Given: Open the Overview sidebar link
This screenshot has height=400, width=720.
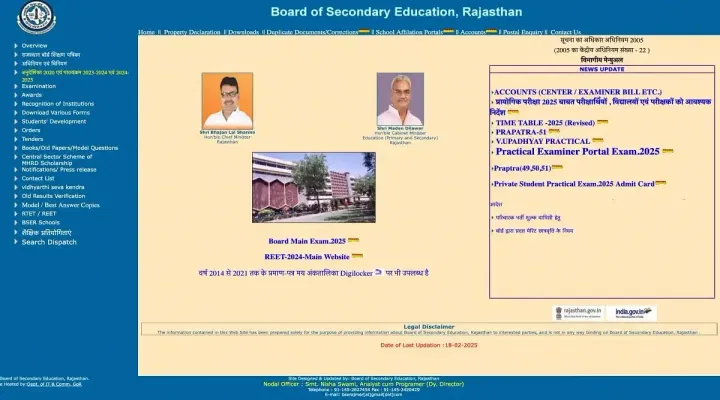Looking at the screenshot, I should point(34,46).
